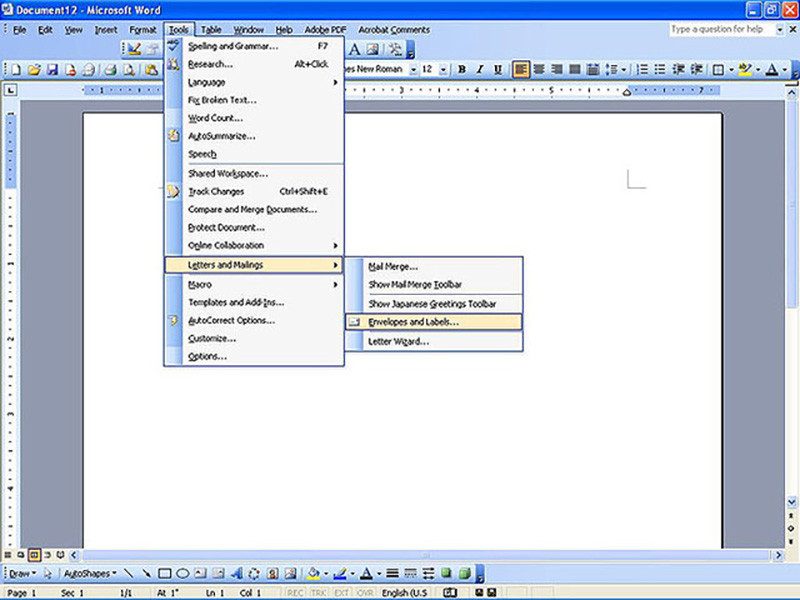
Task: Center the paragraph text
Action: click(539, 69)
